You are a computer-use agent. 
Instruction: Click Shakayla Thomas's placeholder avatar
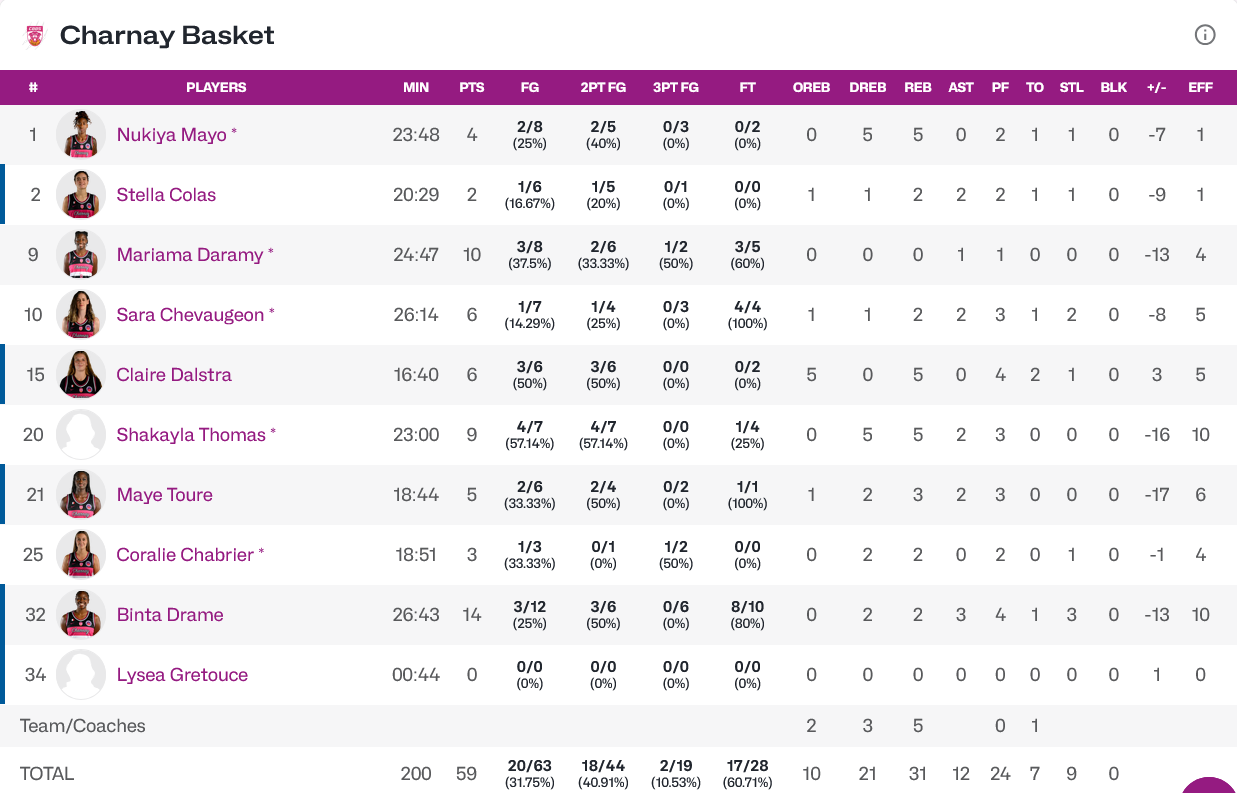tap(81, 435)
